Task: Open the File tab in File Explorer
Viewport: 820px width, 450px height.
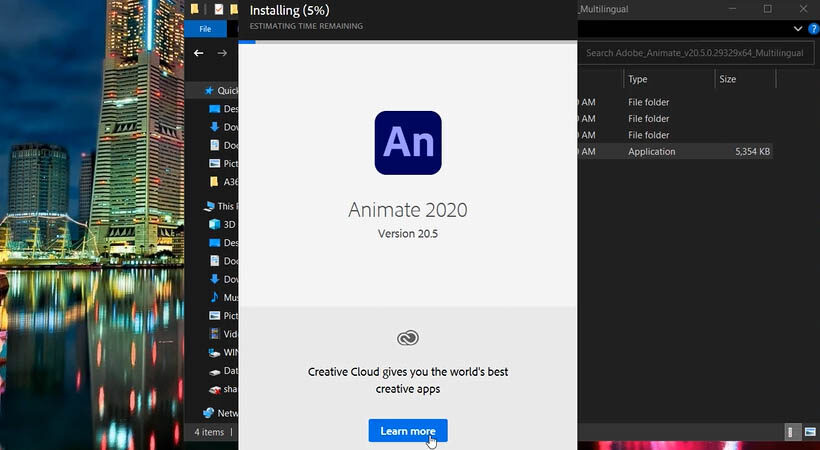Action: [x=205, y=29]
